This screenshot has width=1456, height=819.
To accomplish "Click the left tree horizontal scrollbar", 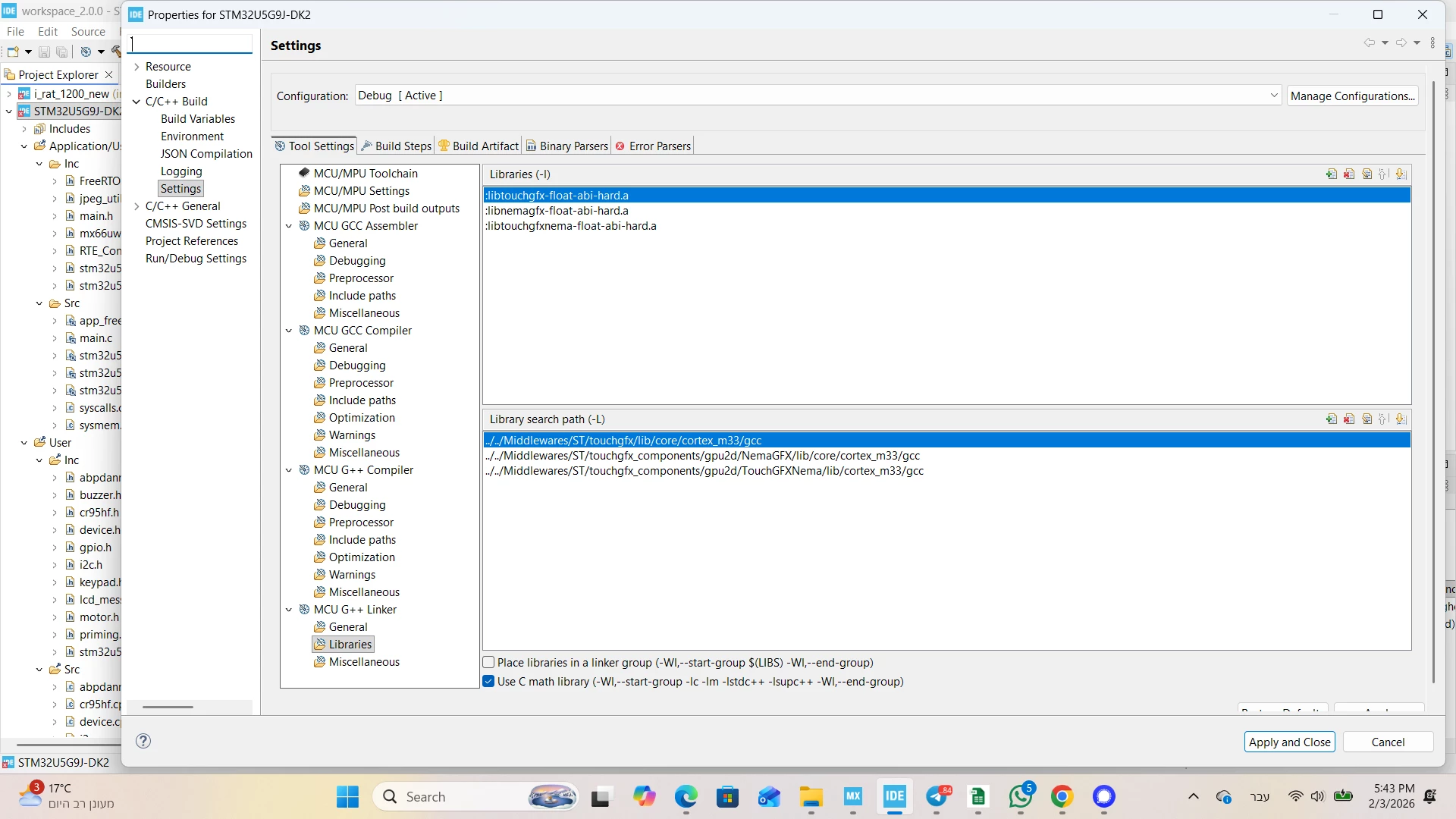I will point(168,707).
